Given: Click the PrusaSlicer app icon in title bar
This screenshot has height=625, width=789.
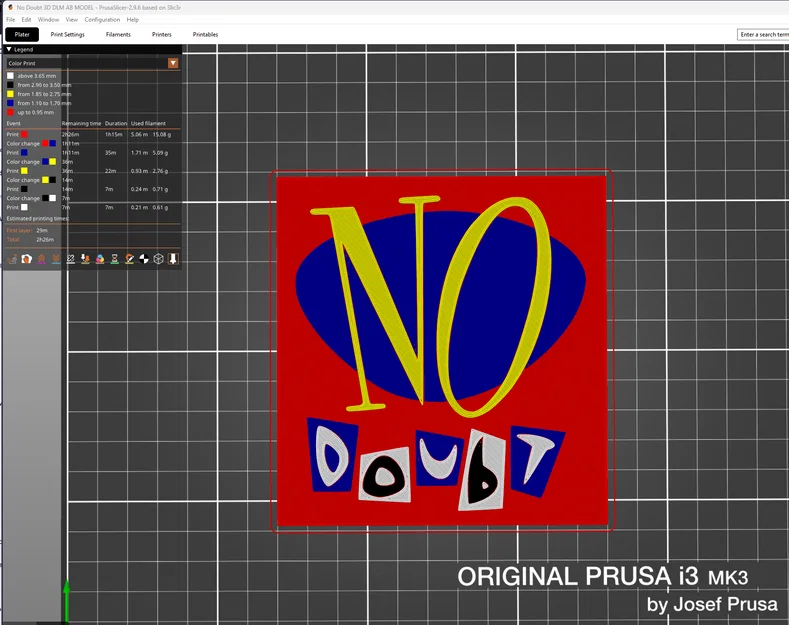Looking at the screenshot, I should 10,7.
